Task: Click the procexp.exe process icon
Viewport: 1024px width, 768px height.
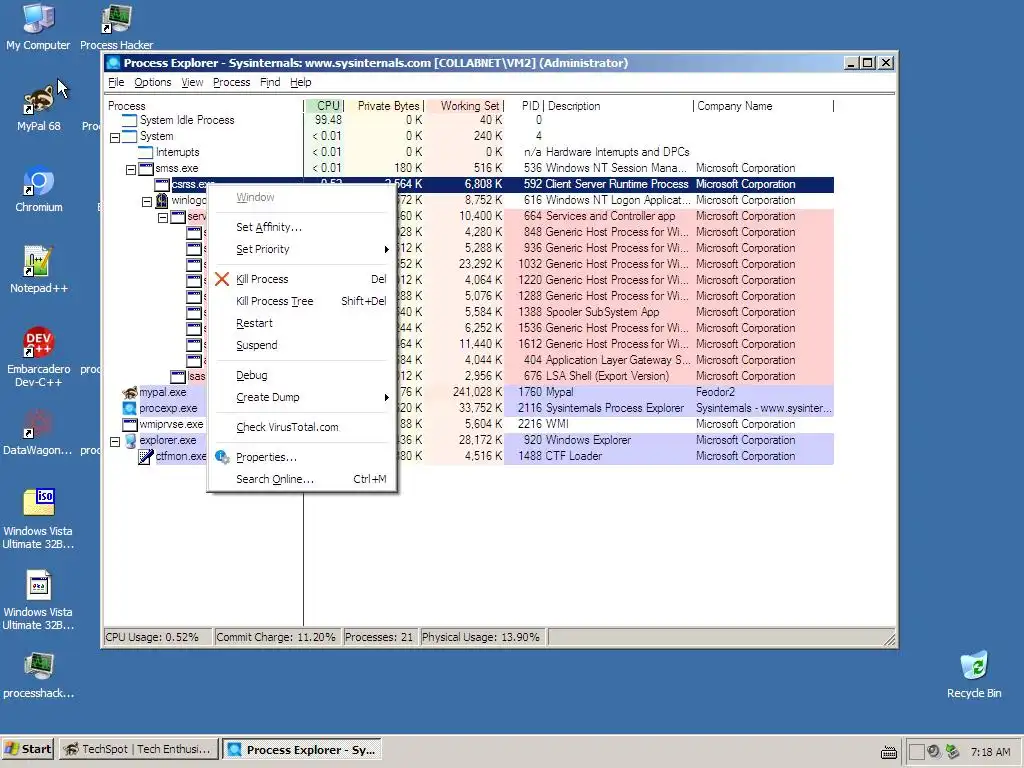Action: 129,408
